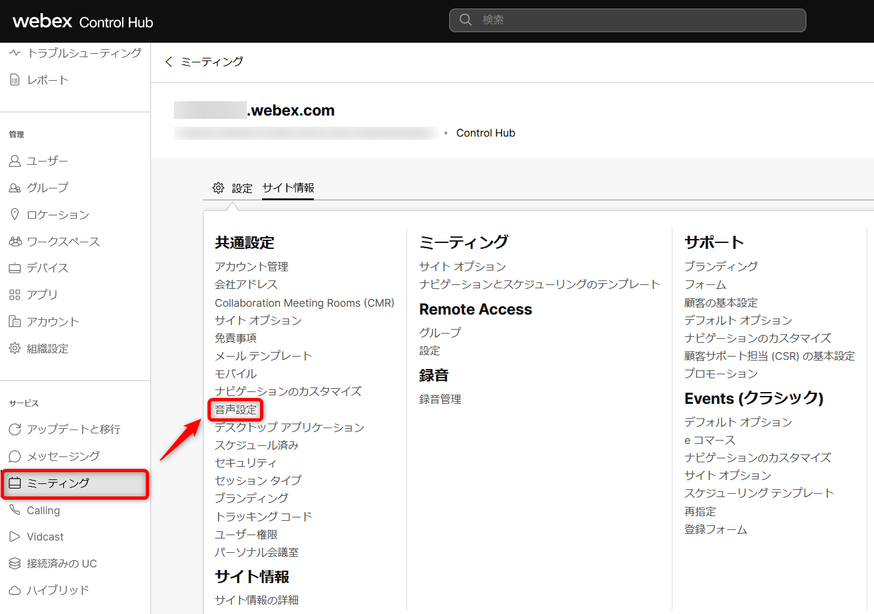Viewport: 874px width, 614px height.
Task: Click the Vidcast play icon
Action: [15, 537]
